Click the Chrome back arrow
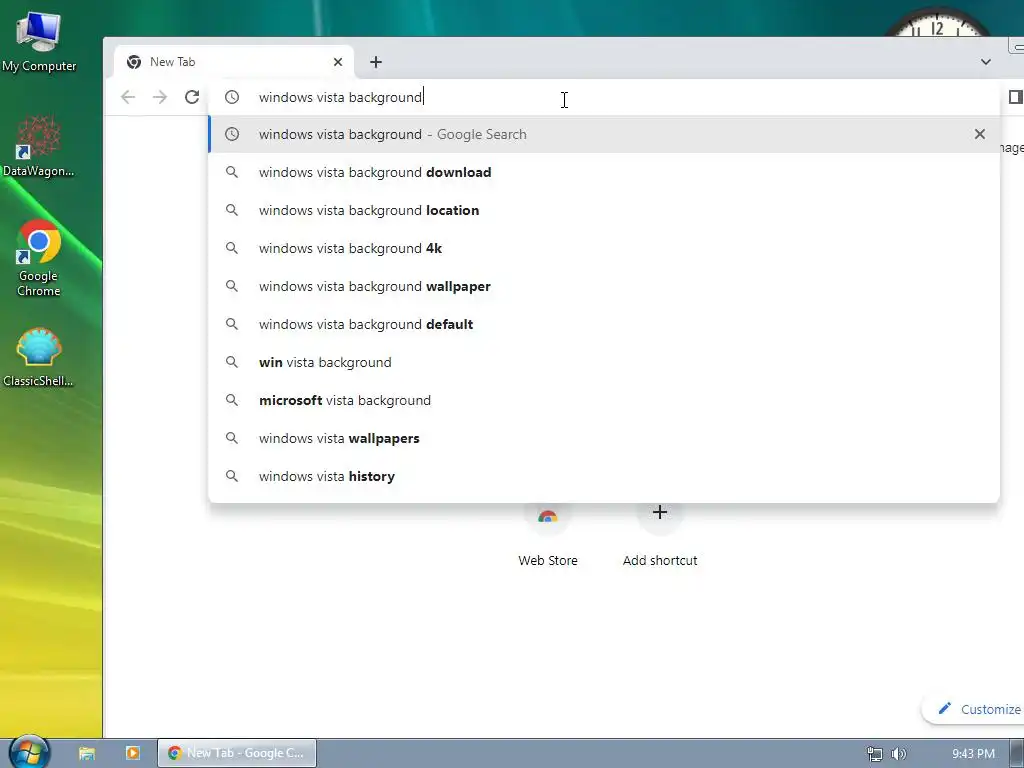 click(x=128, y=97)
